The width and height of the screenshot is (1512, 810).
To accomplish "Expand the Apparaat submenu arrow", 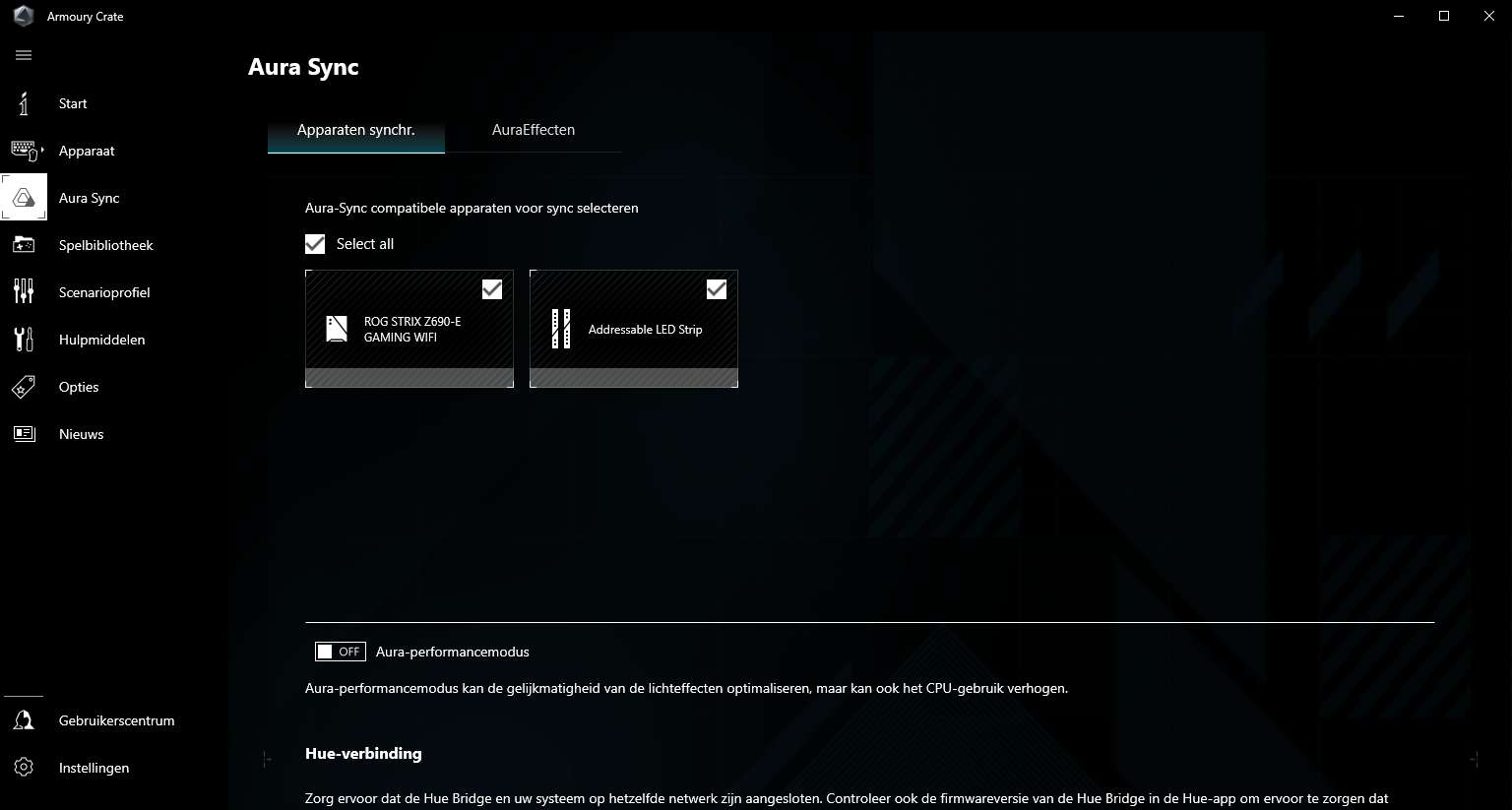I will click(x=42, y=150).
